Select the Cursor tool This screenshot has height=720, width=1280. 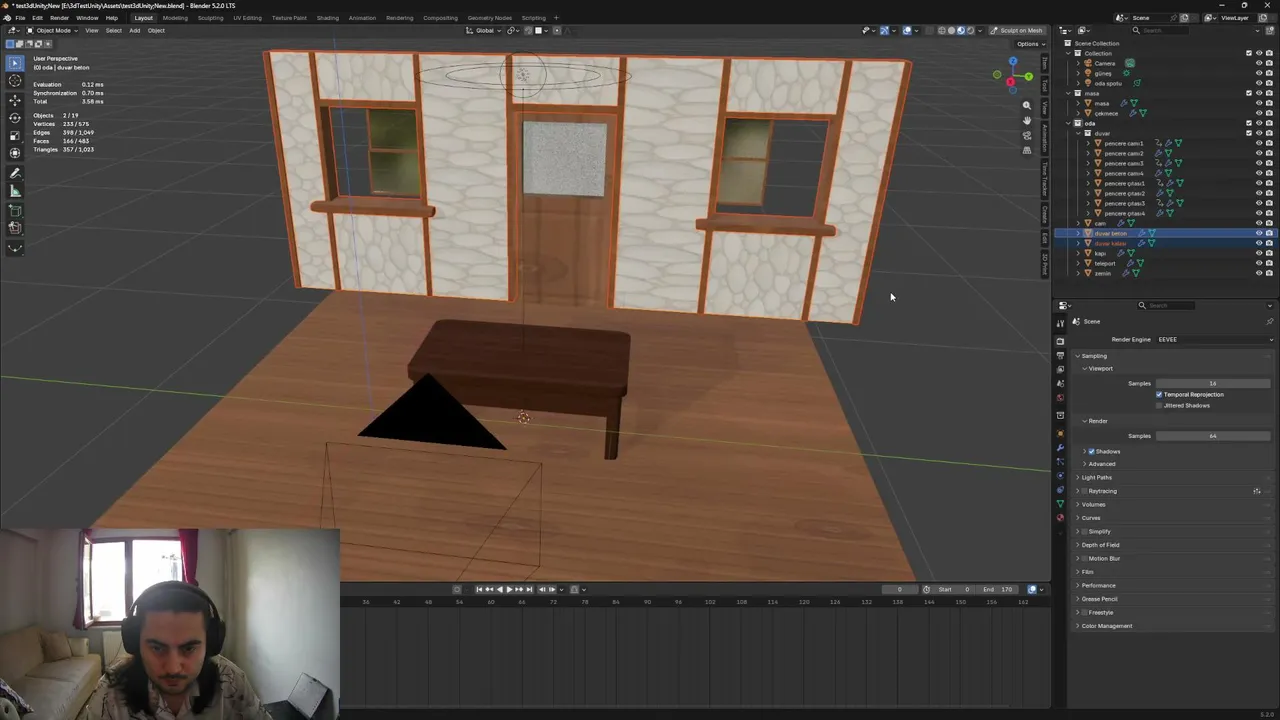tap(15, 81)
